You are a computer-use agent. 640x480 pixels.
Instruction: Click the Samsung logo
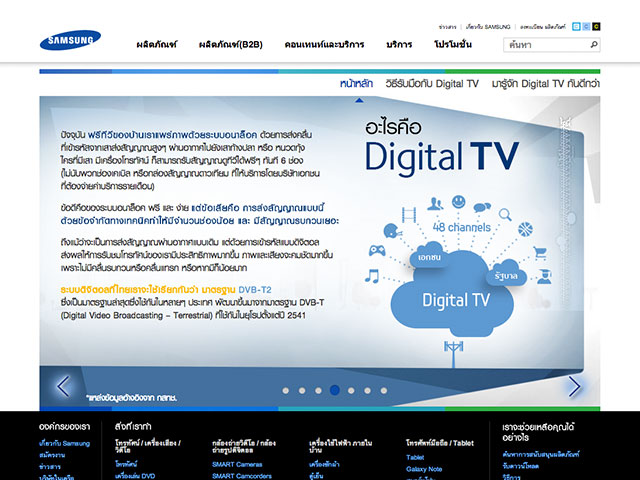pos(70,41)
